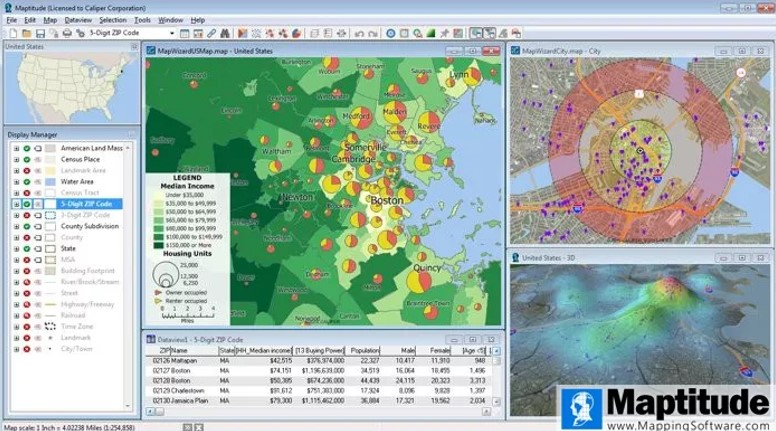This screenshot has width=776, height=431.
Task: Click the Maptitude application icon in title bar
Action: pyautogui.click(x=7, y=8)
